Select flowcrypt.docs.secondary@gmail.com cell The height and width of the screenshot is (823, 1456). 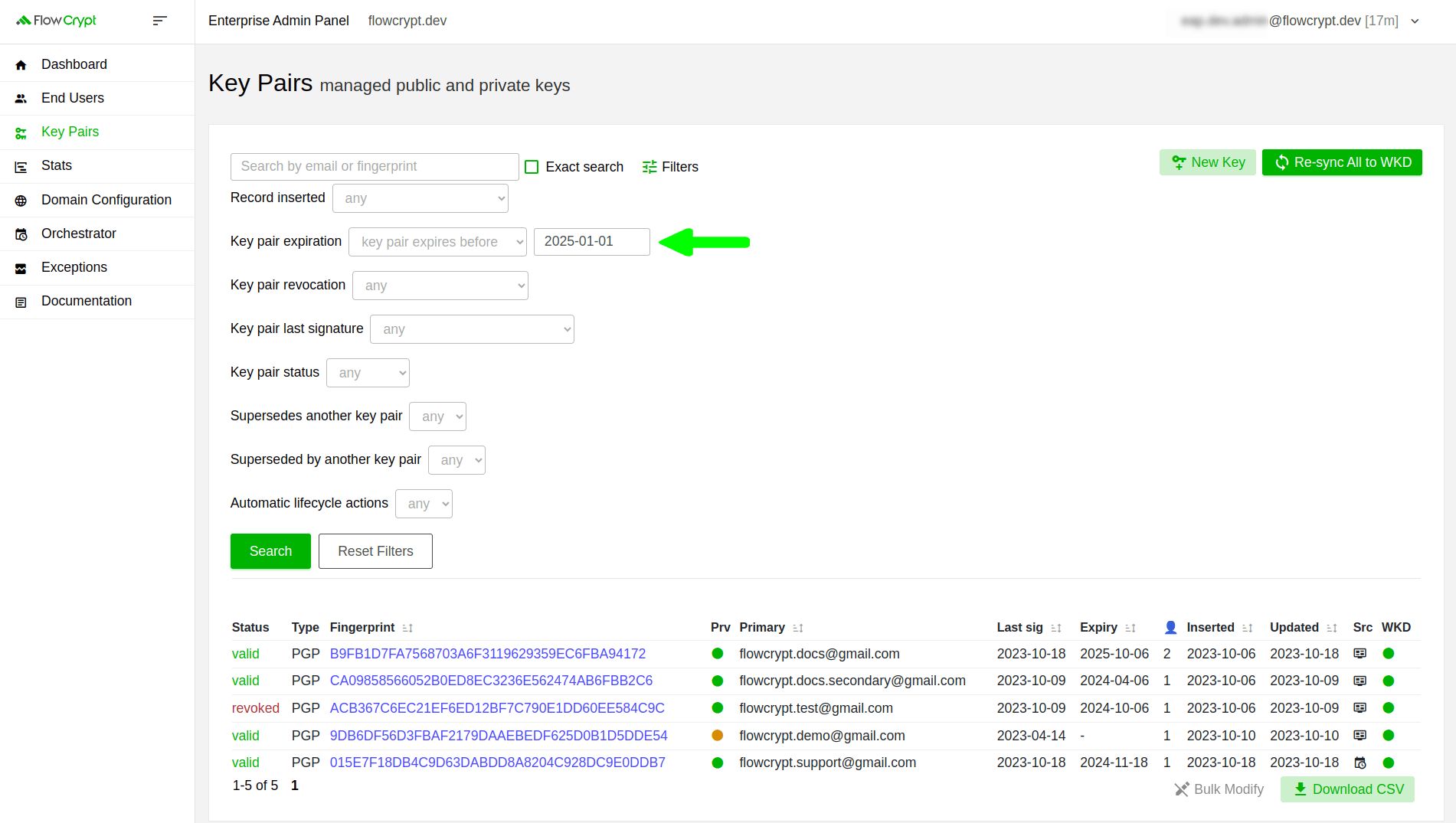852,681
